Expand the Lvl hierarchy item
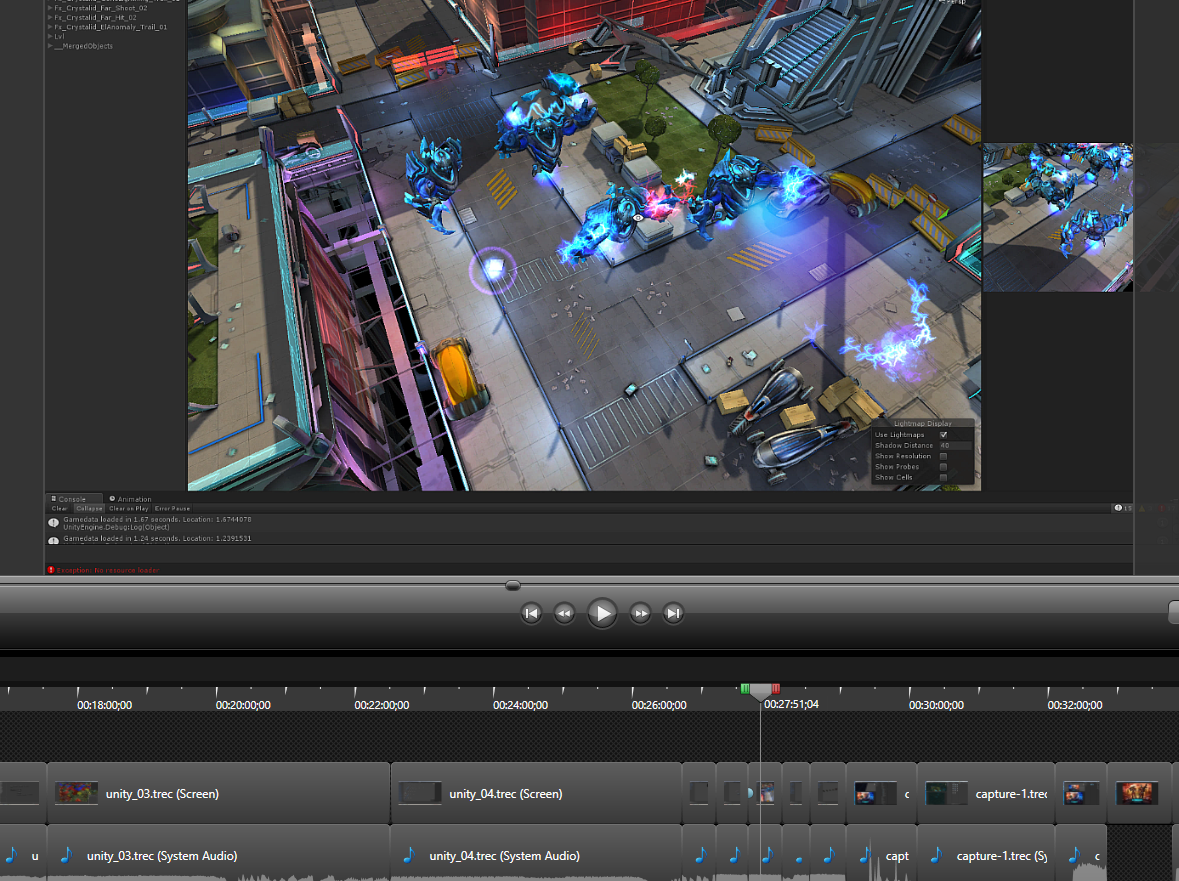 (x=50, y=37)
